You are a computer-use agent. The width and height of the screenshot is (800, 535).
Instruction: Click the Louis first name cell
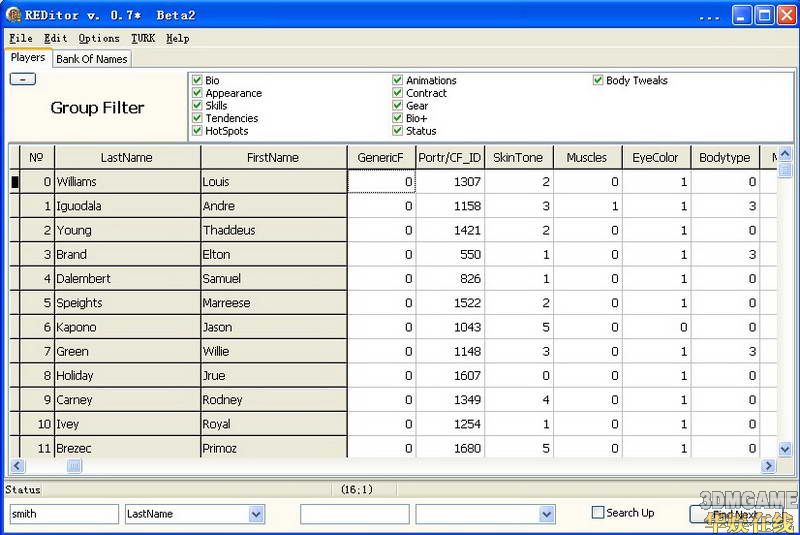(274, 182)
